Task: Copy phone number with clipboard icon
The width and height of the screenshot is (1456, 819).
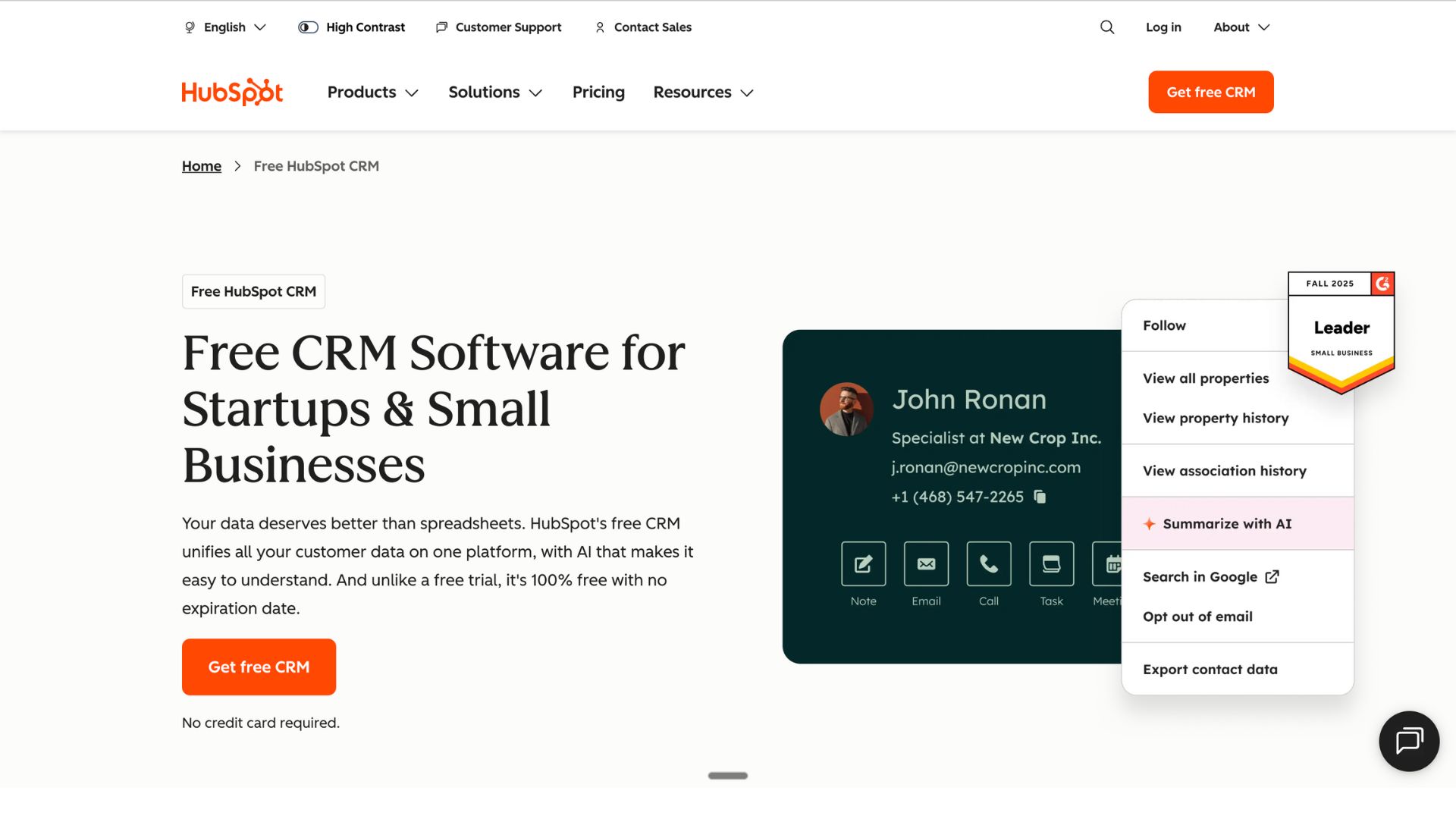Action: pos(1040,497)
